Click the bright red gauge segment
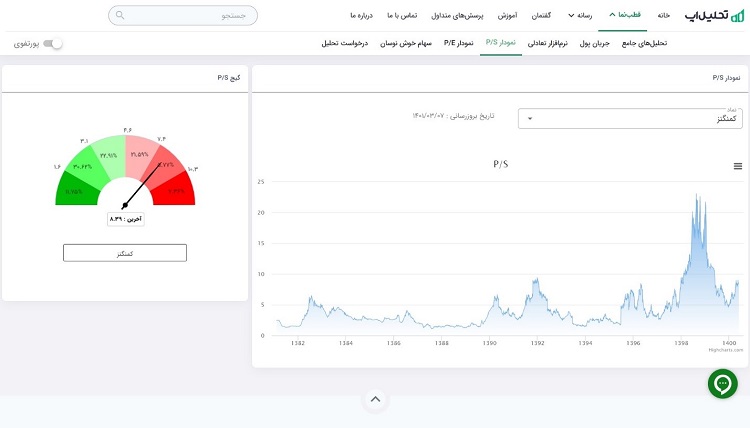 [x=175, y=189]
